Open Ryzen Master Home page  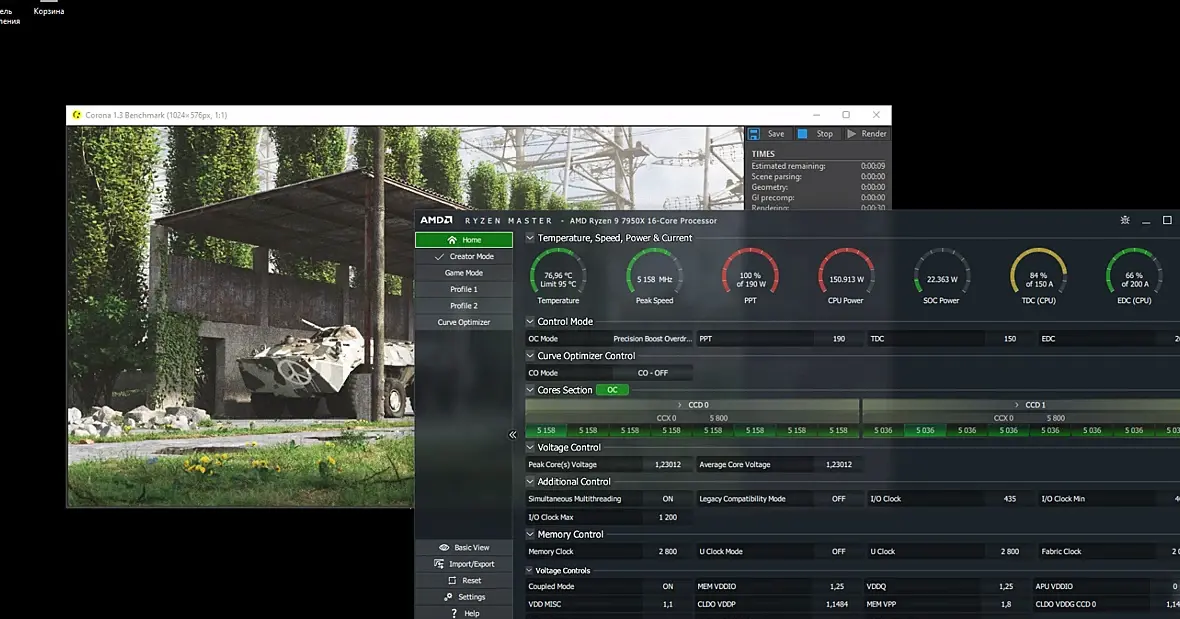464,240
